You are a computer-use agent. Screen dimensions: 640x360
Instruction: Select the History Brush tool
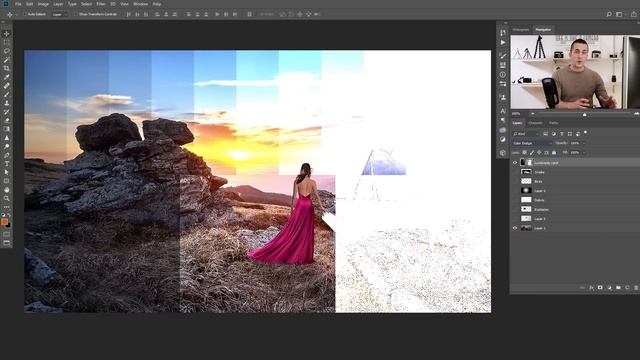pos(7,111)
